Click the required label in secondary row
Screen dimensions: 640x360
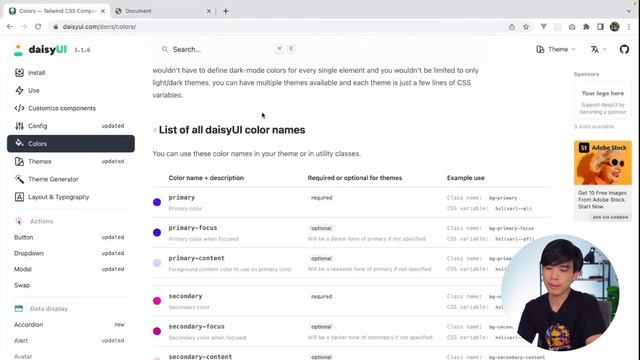(x=322, y=296)
